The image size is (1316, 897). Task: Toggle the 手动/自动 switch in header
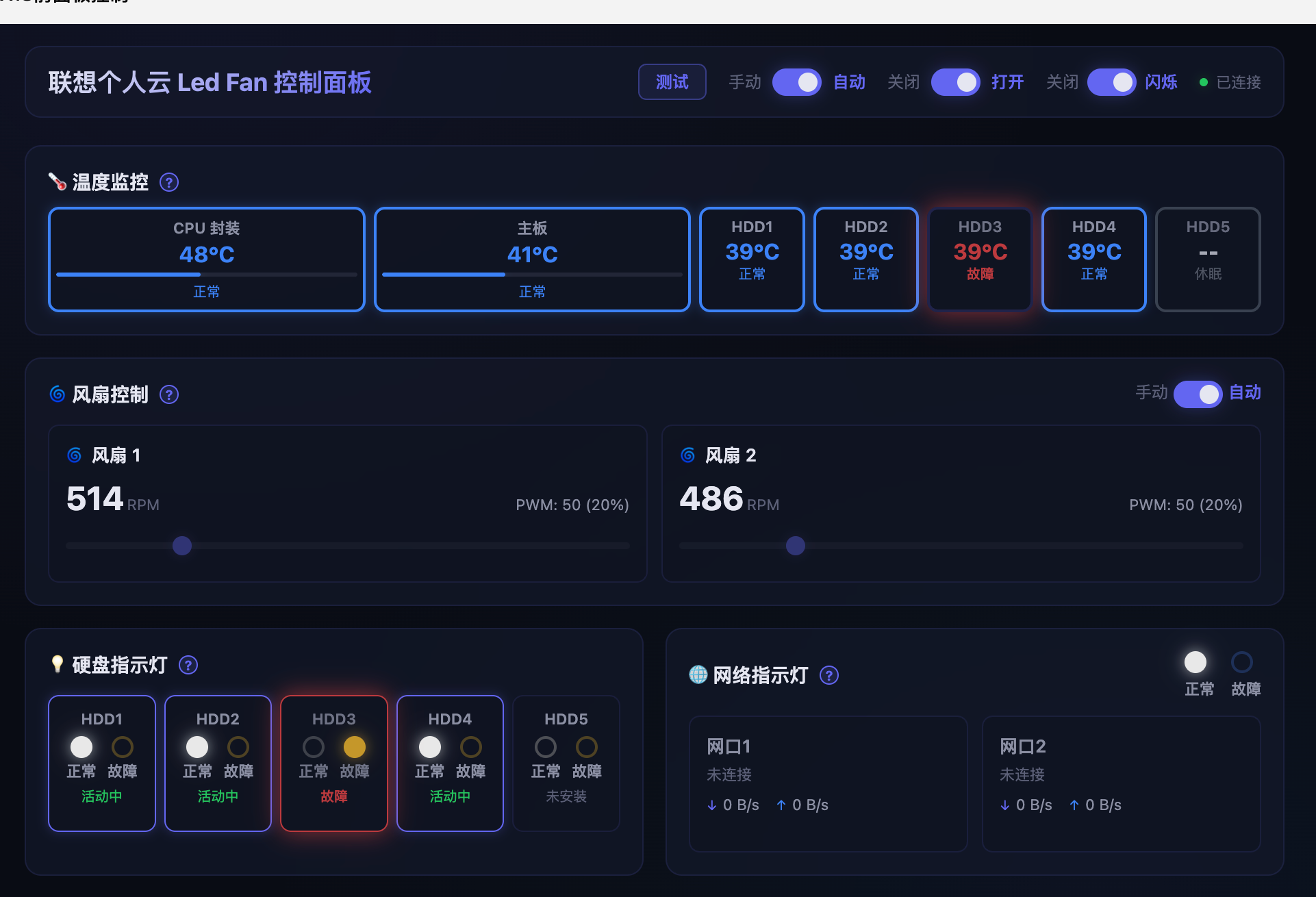click(x=796, y=82)
